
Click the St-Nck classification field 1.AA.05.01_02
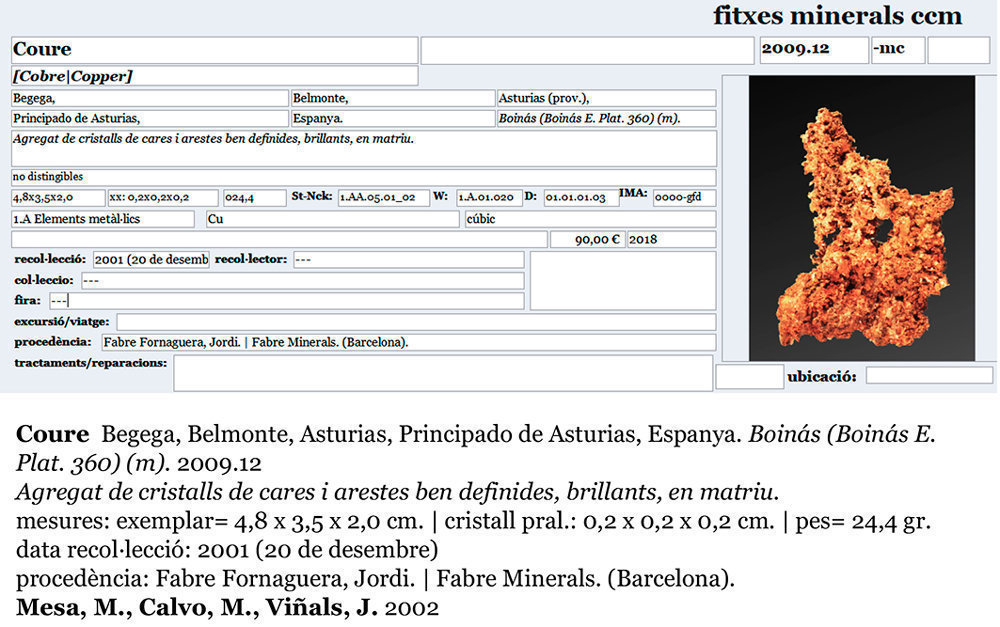(383, 198)
